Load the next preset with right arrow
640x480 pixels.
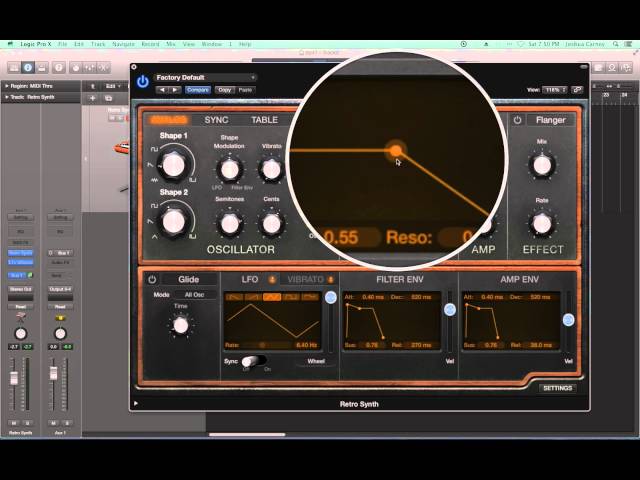[x=175, y=90]
